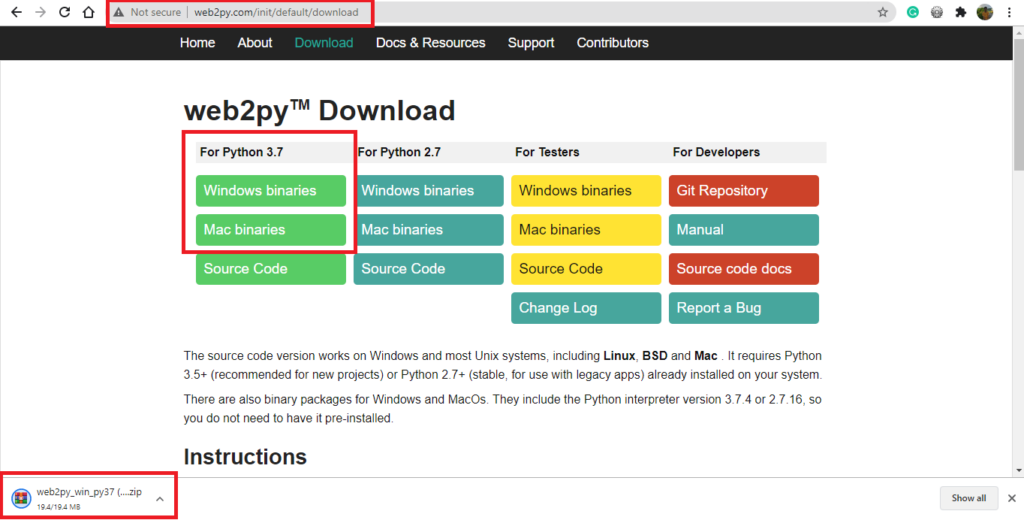Go to the browser home page icon
This screenshot has height=520, width=1024.
pyautogui.click(x=88, y=13)
